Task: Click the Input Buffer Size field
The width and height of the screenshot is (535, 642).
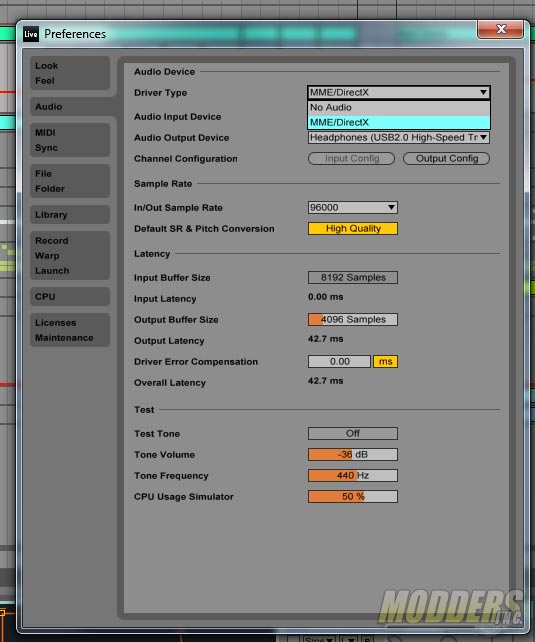Action: click(x=352, y=278)
